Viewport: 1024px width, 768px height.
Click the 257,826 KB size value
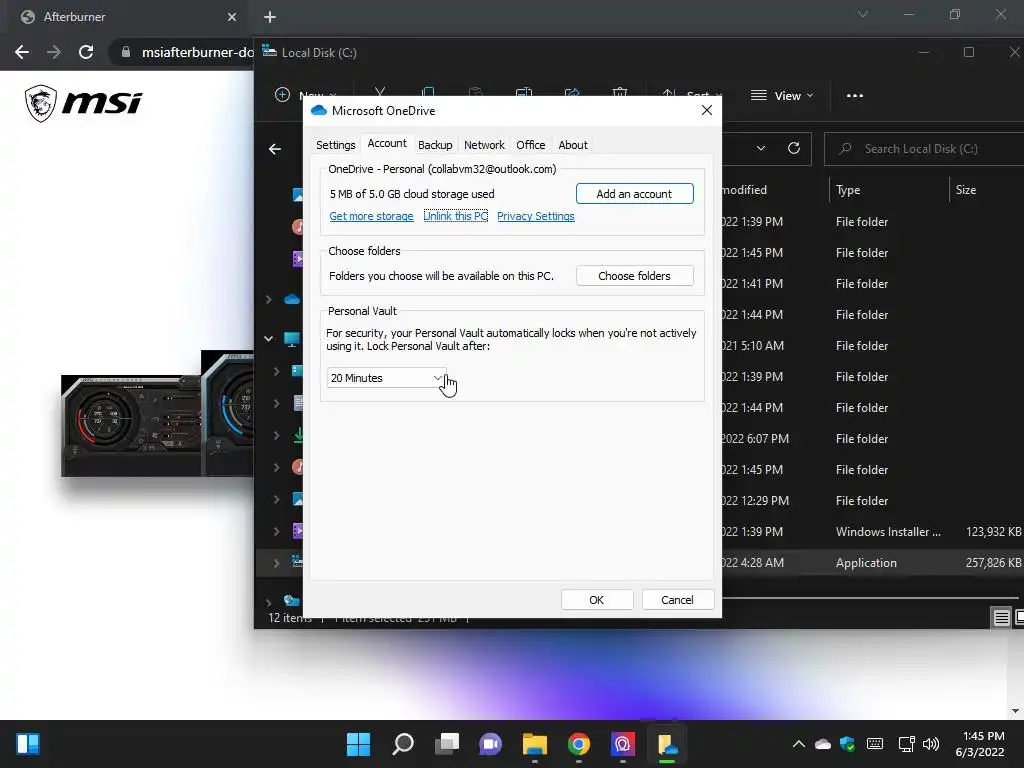click(x=993, y=562)
